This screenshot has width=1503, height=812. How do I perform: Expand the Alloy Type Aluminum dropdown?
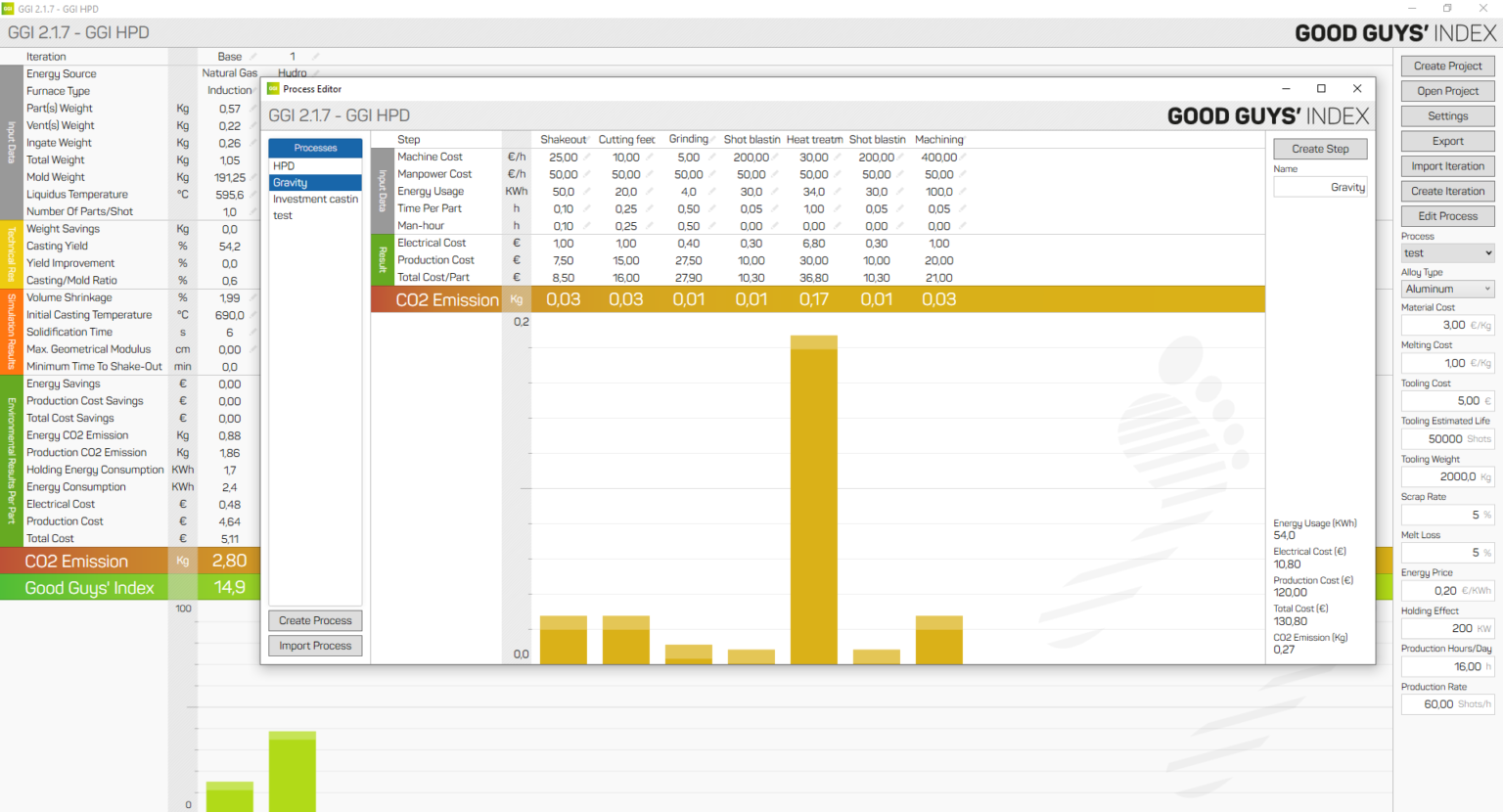(1446, 290)
